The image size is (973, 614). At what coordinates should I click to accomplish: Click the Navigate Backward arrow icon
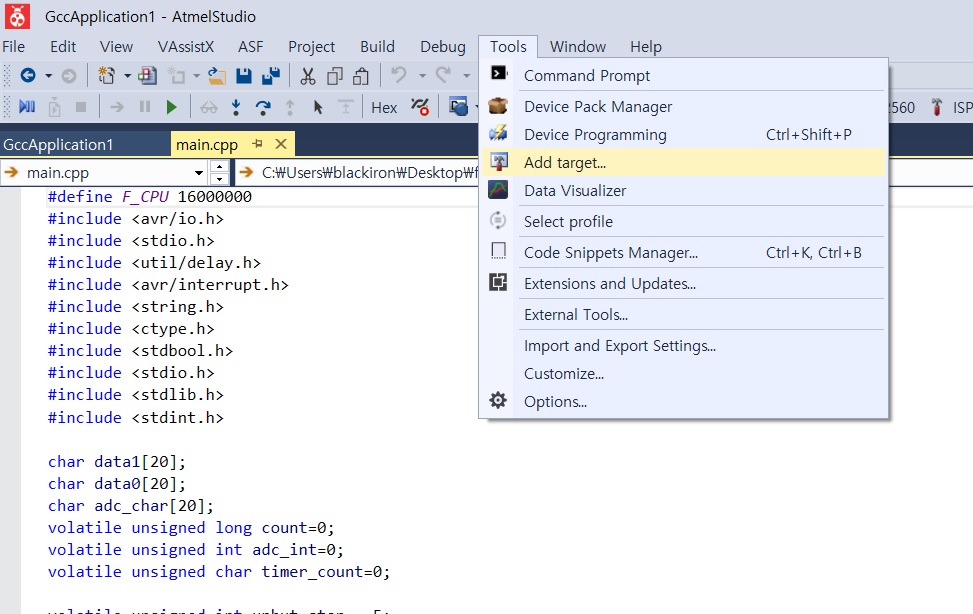click(28, 75)
